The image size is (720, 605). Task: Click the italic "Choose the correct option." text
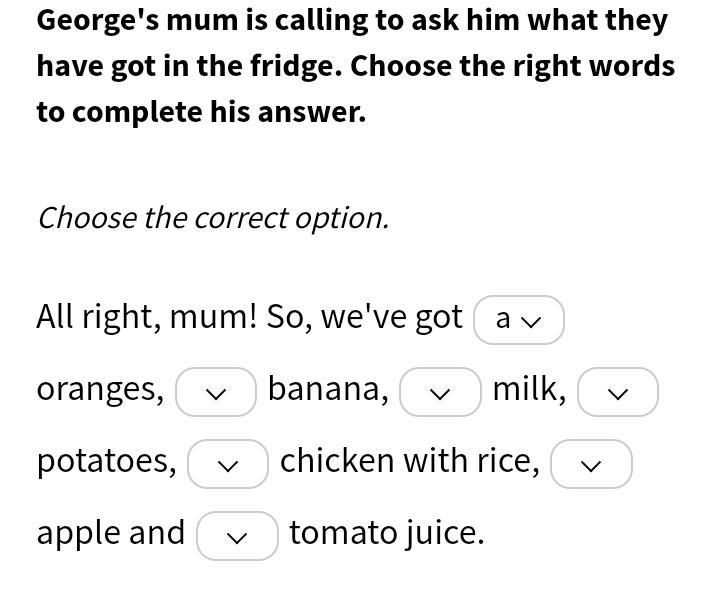[214, 218]
